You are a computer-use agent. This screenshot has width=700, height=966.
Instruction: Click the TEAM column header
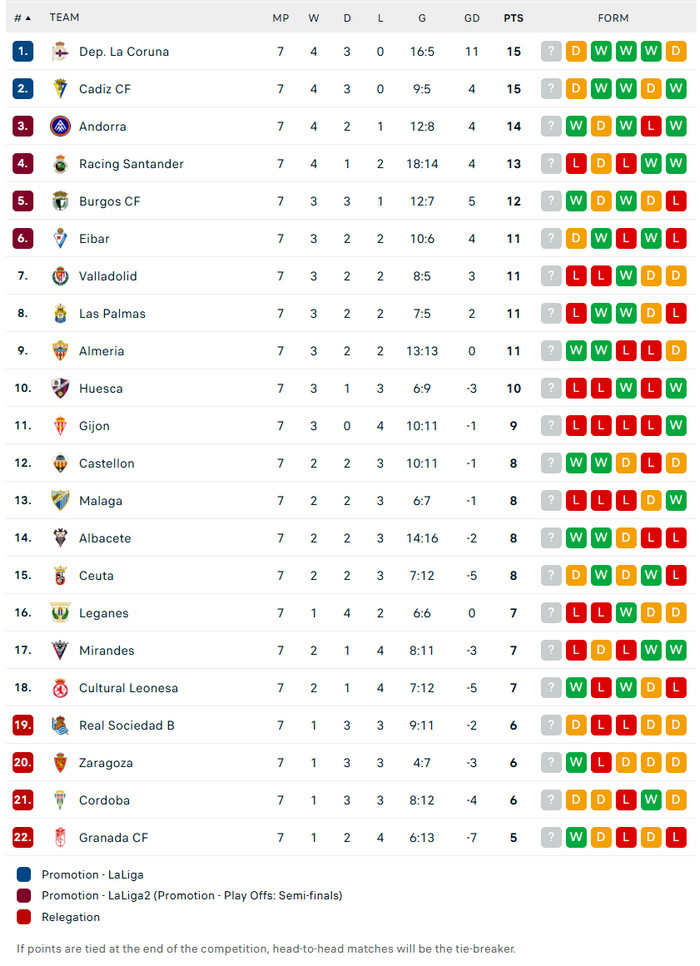(x=64, y=18)
